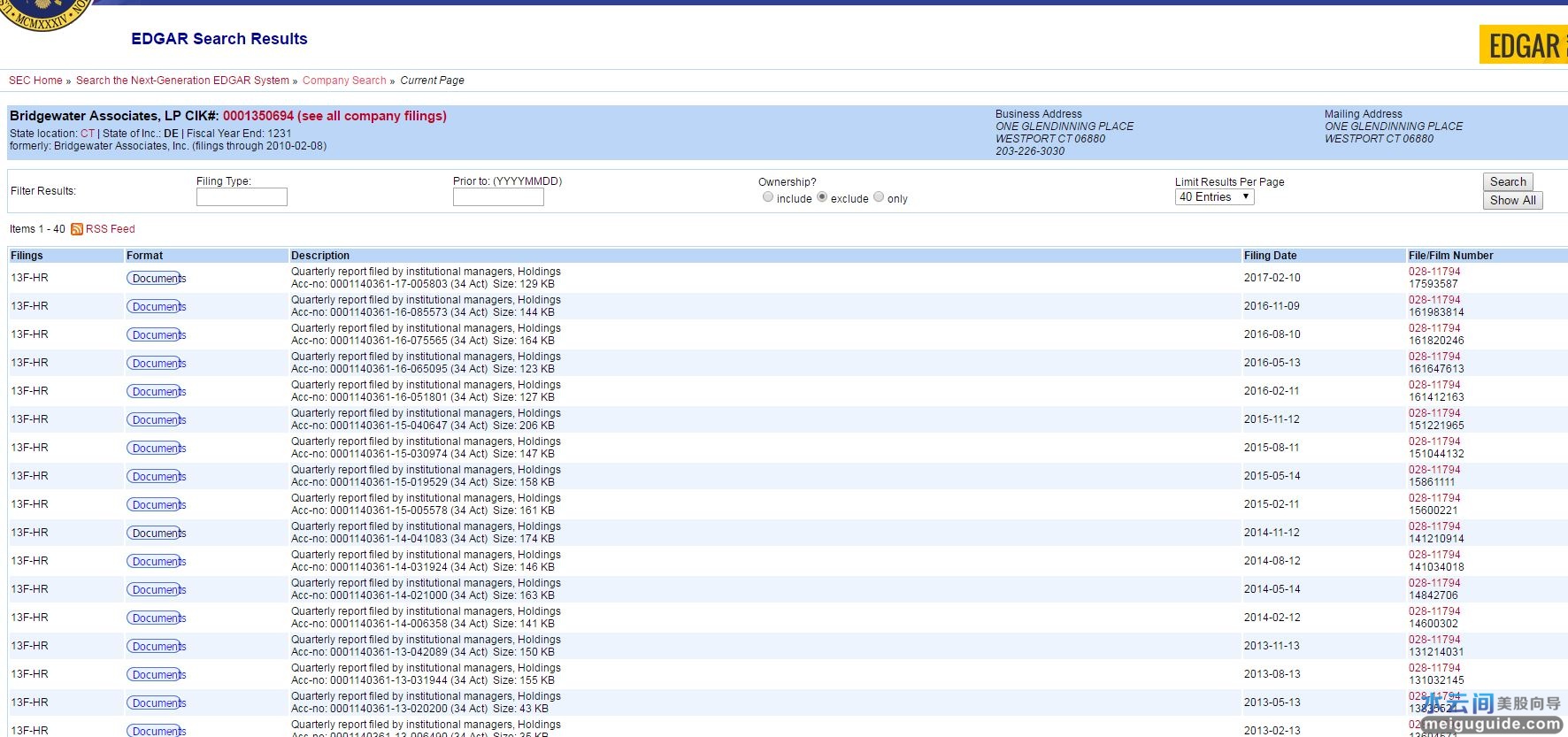The image size is (1568, 737).
Task: Click the EDGAR Search Results heading
Action: coord(219,39)
